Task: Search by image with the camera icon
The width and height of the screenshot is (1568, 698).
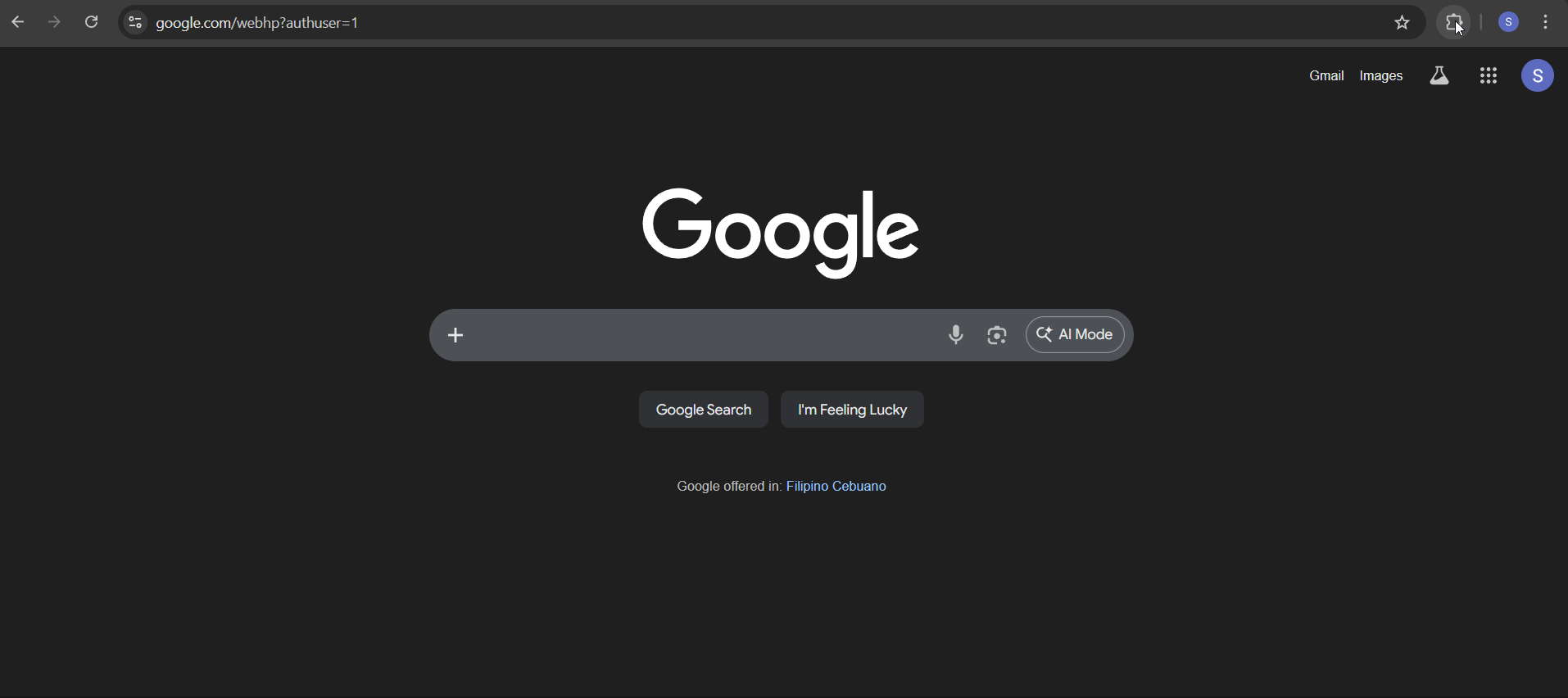Action: pos(997,335)
